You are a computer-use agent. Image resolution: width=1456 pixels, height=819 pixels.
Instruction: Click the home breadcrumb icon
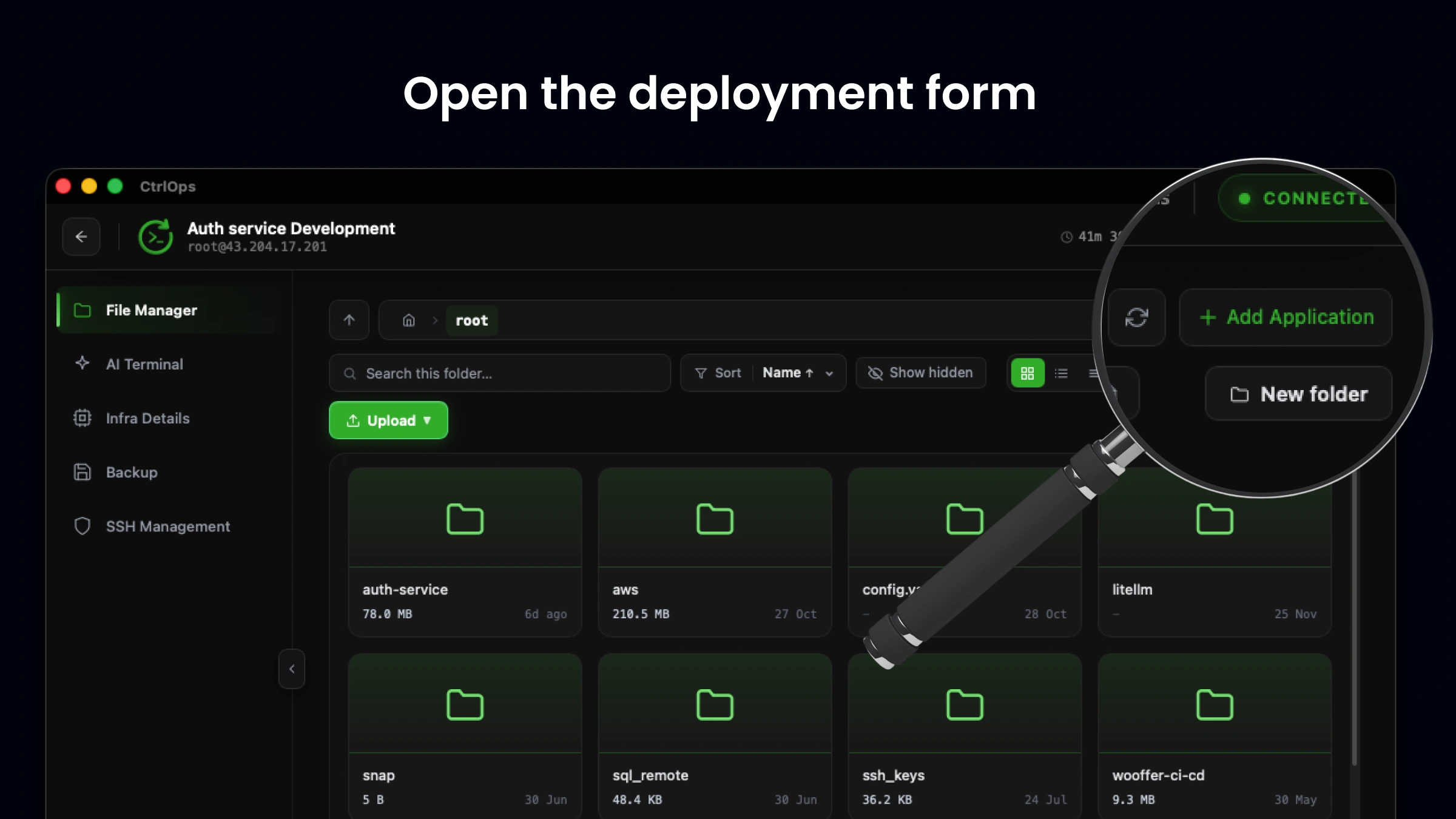(x=409, y=320)
